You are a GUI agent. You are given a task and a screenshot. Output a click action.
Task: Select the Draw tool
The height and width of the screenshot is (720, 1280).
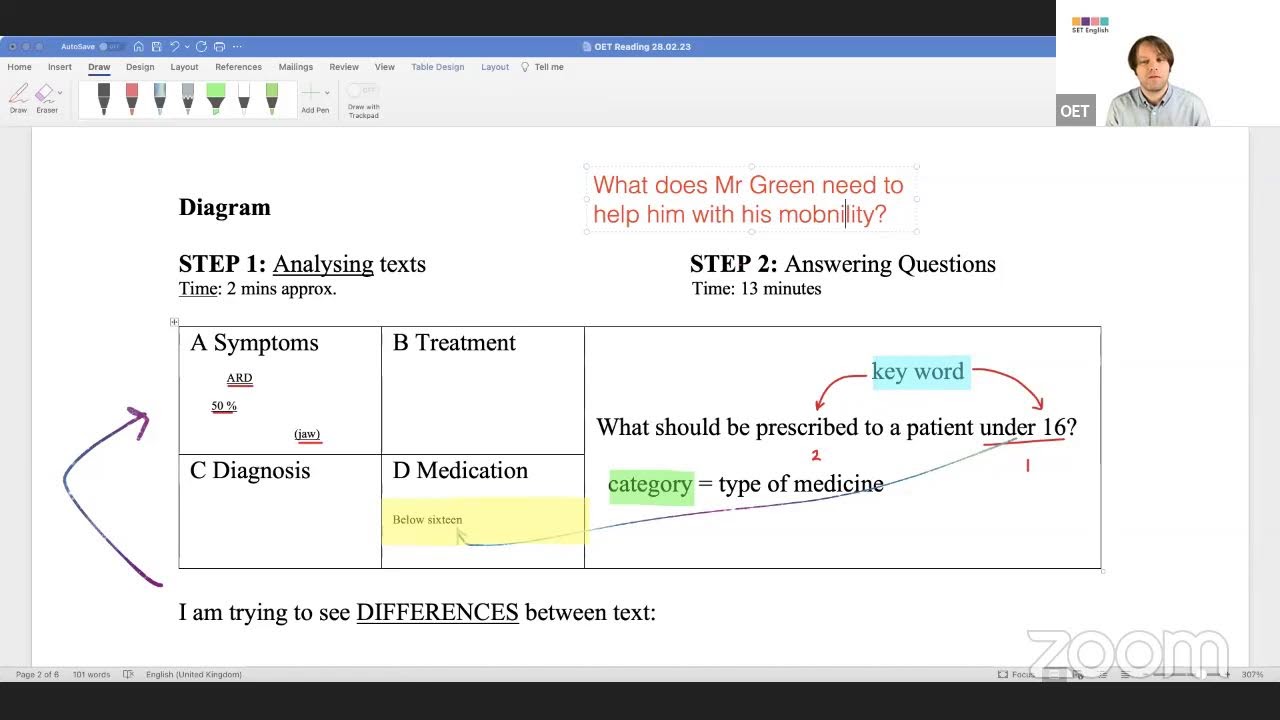coord(18,98)
